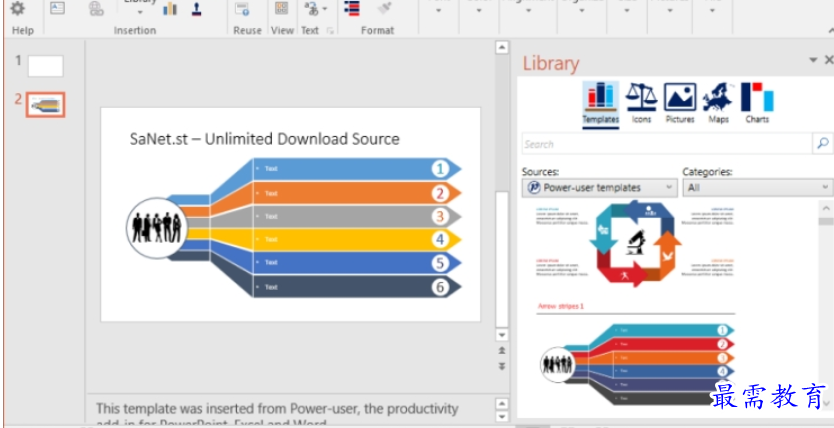
Task: Click the slide editor vertical scrollbar thumb
Action: click(x=502, y=259)
